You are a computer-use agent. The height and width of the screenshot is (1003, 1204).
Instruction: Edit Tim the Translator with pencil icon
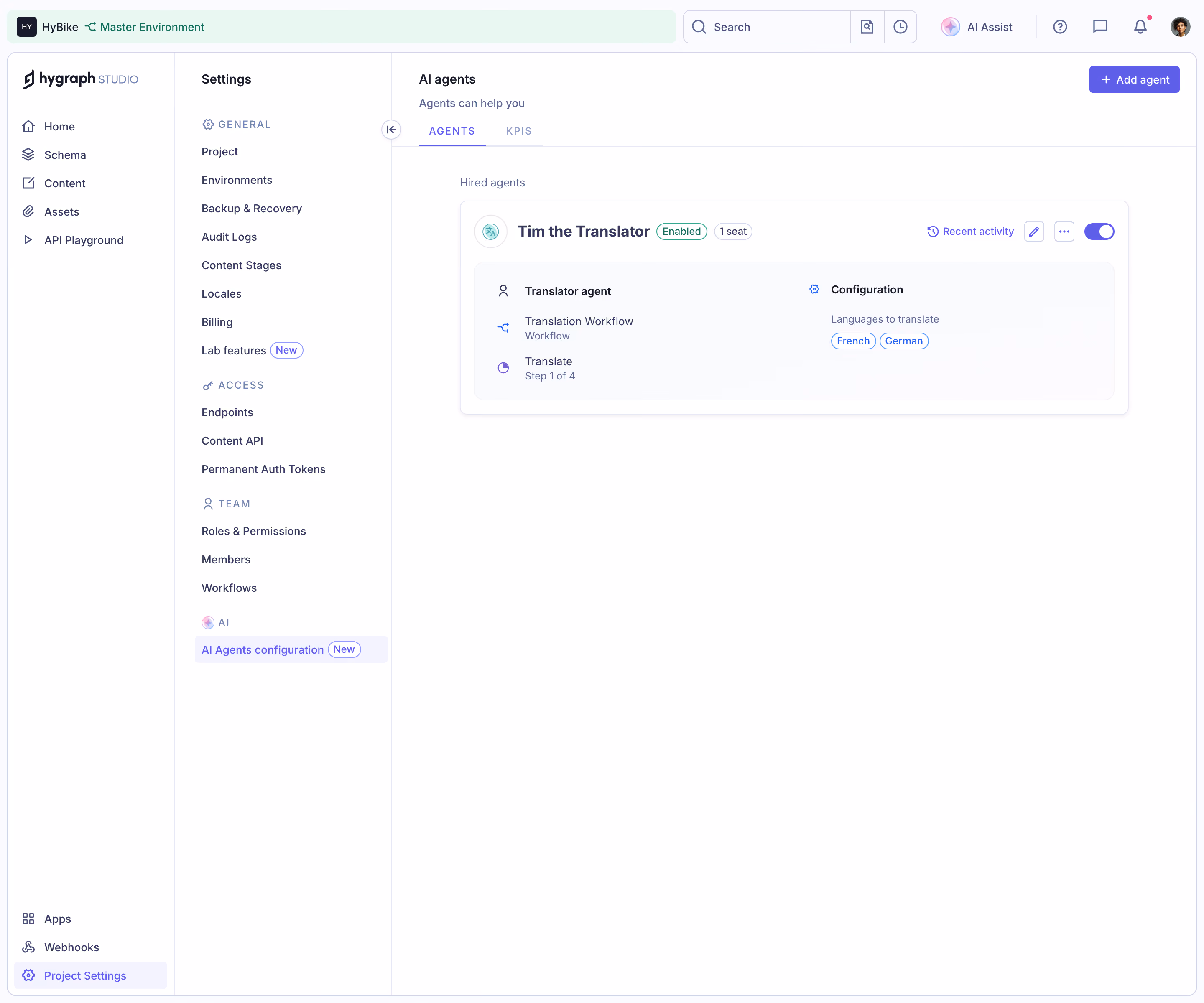(x=1034, y=232)
